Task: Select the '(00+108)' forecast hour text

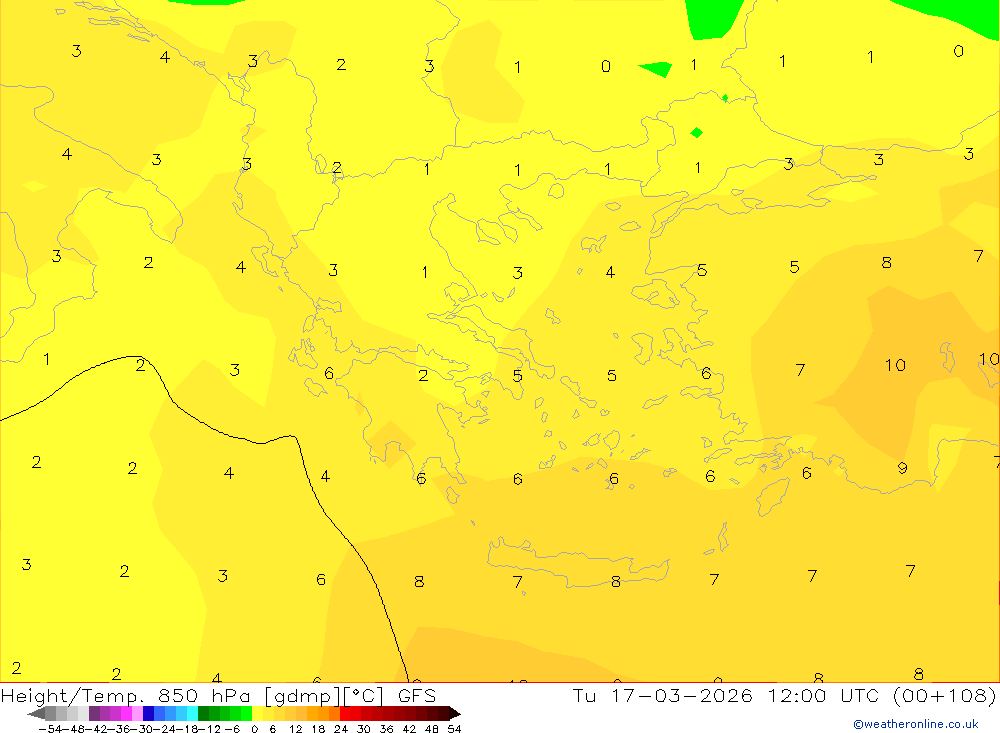Action: click(x=944, y=696)
